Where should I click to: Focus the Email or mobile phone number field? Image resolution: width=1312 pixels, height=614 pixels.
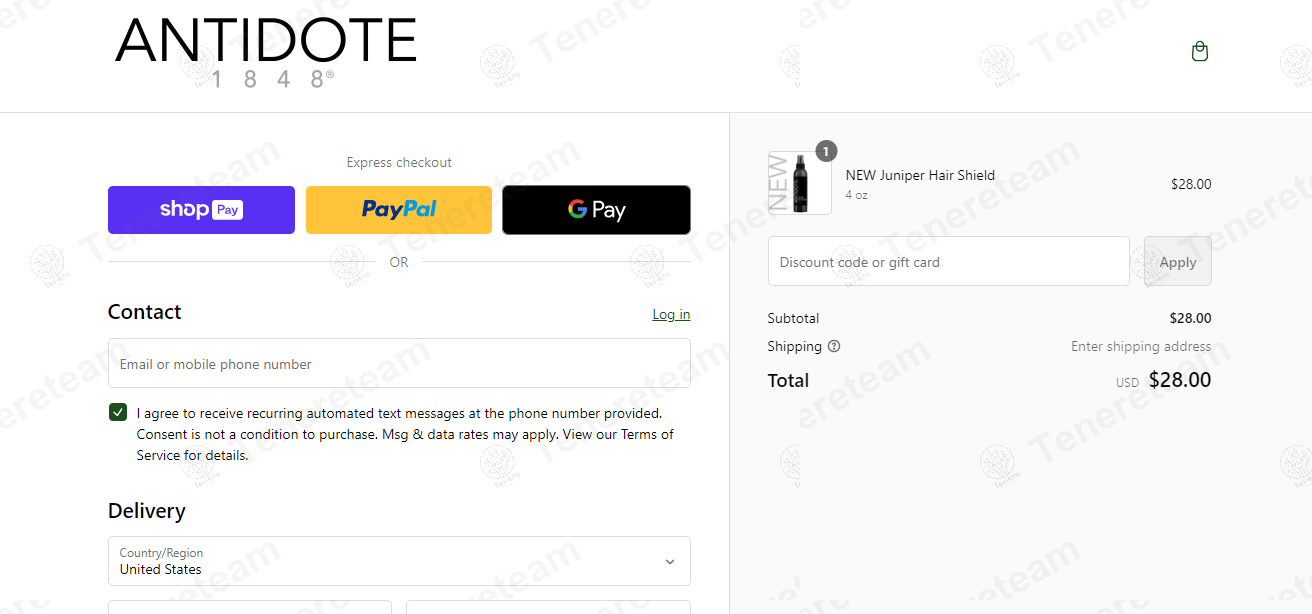pyautogui.click(x=399, y=364)
